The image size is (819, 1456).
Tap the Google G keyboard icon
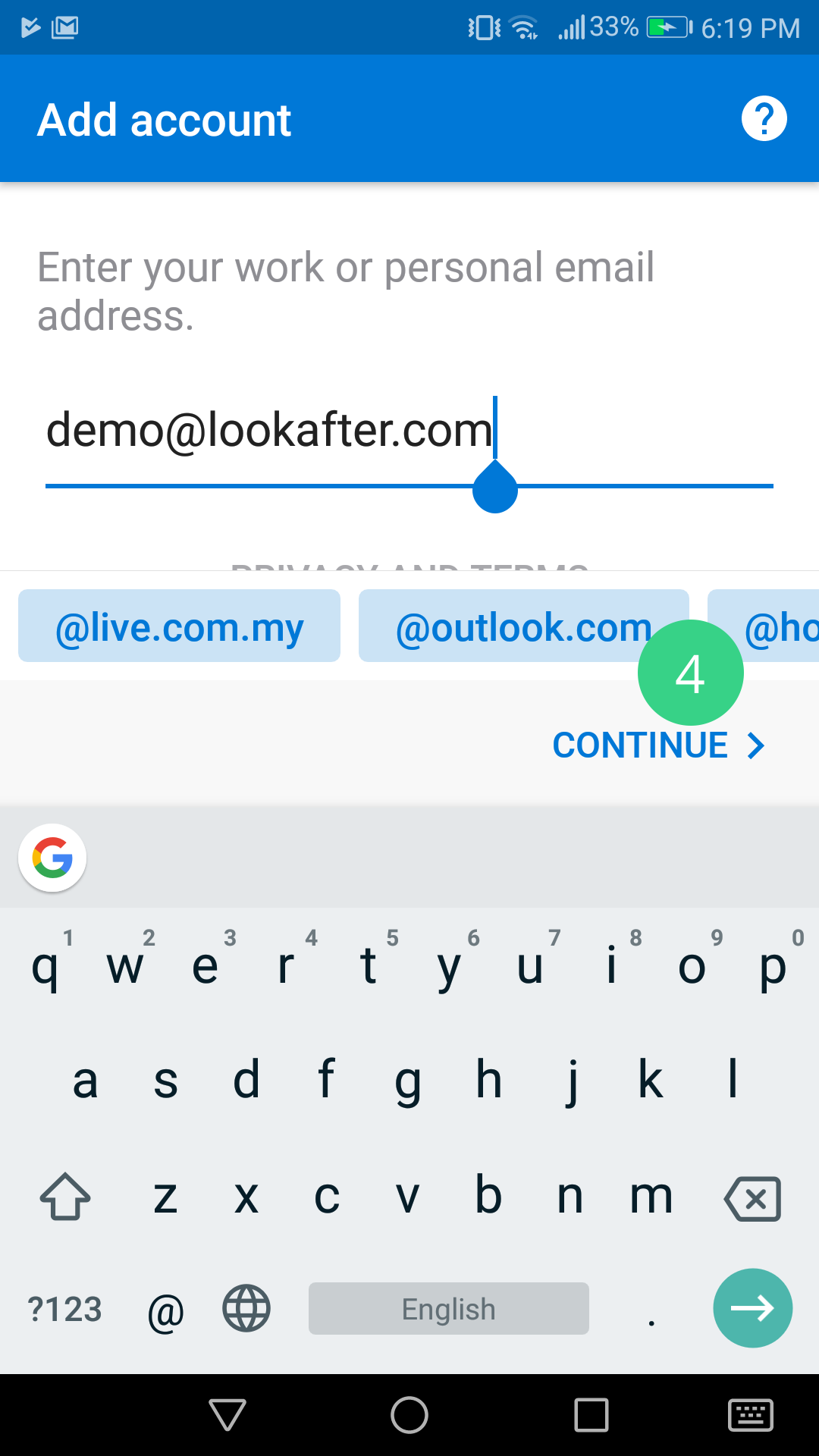[52, 858]
